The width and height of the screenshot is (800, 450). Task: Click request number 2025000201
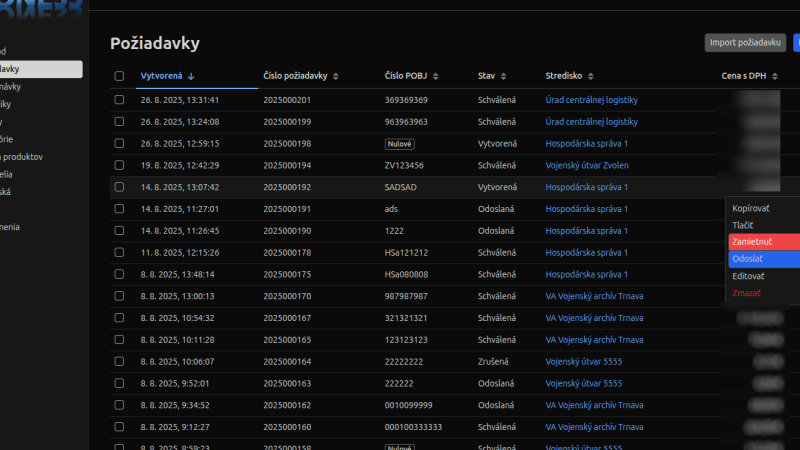(x=287, y=100)
